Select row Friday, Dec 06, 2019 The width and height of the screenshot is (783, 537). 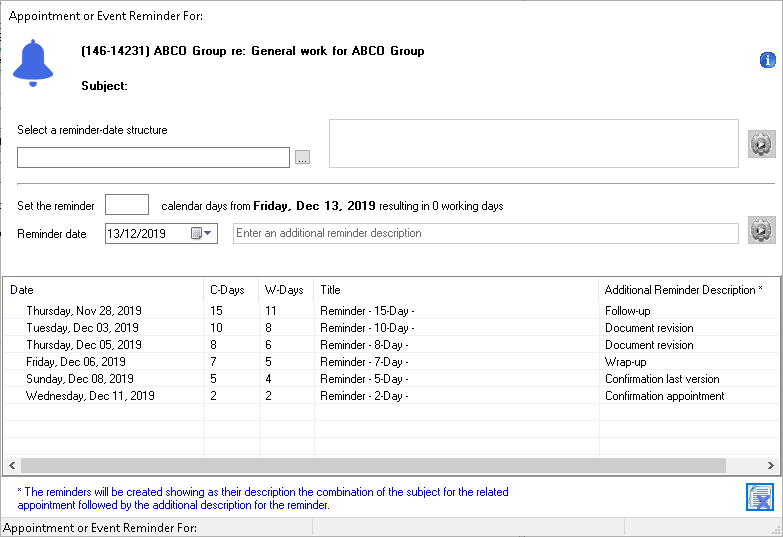click(391, 362)
